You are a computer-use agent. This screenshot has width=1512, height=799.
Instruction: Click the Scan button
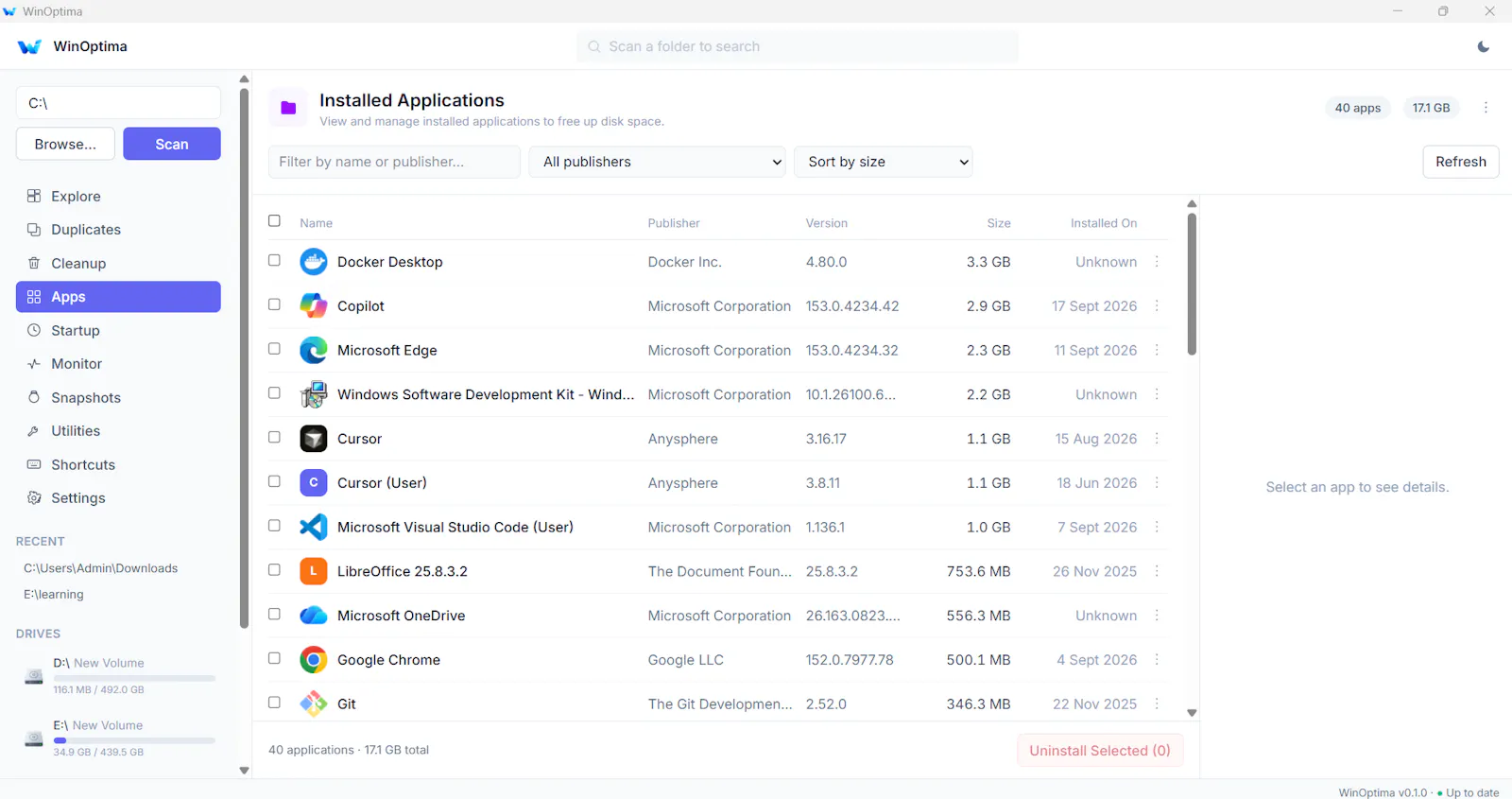pyautogui.click(x=172, y=144)
